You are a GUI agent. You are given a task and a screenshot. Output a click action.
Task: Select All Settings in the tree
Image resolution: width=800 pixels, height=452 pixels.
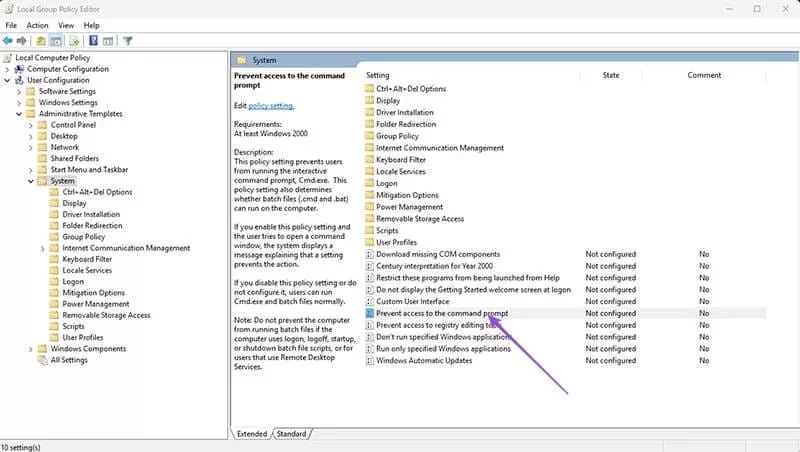pos(69,360)
